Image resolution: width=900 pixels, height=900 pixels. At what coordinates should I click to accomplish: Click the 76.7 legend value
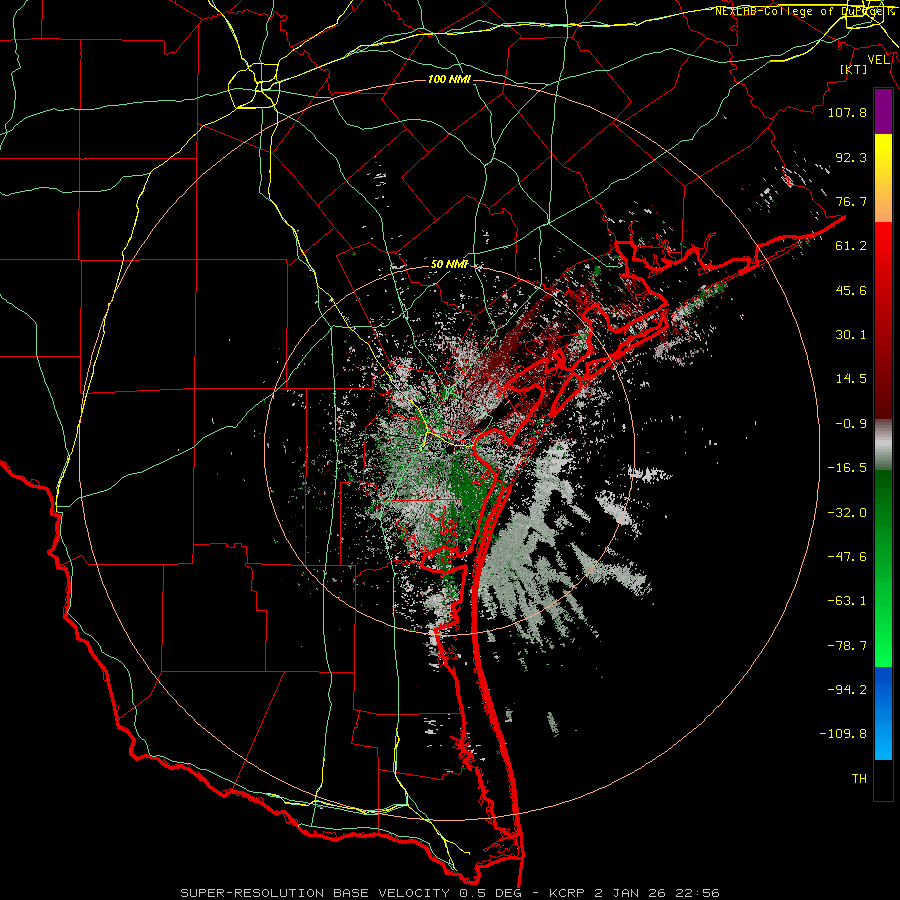(851, 201)
